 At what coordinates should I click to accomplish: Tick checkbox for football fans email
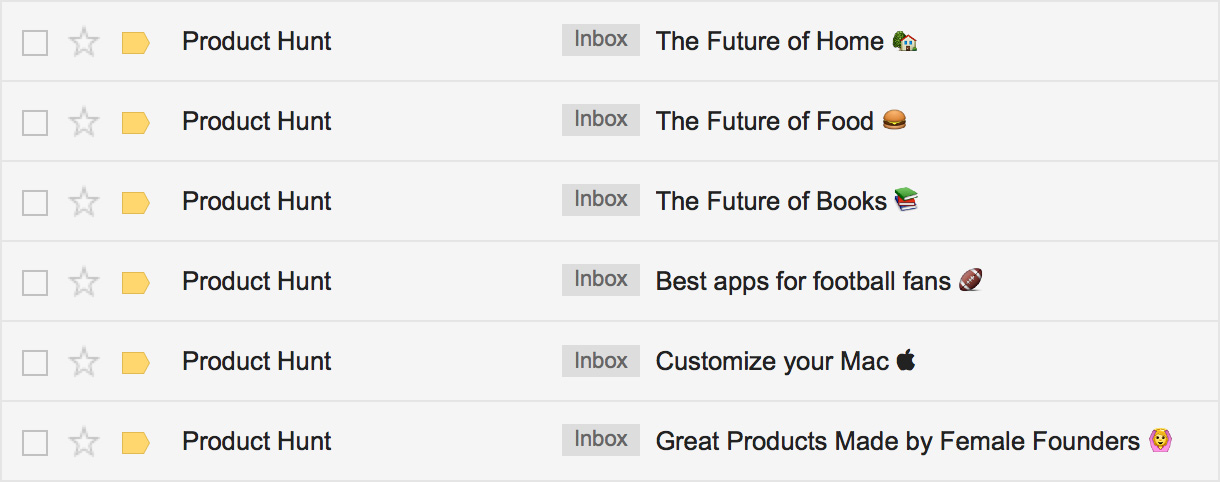click(x=35, y=282)
